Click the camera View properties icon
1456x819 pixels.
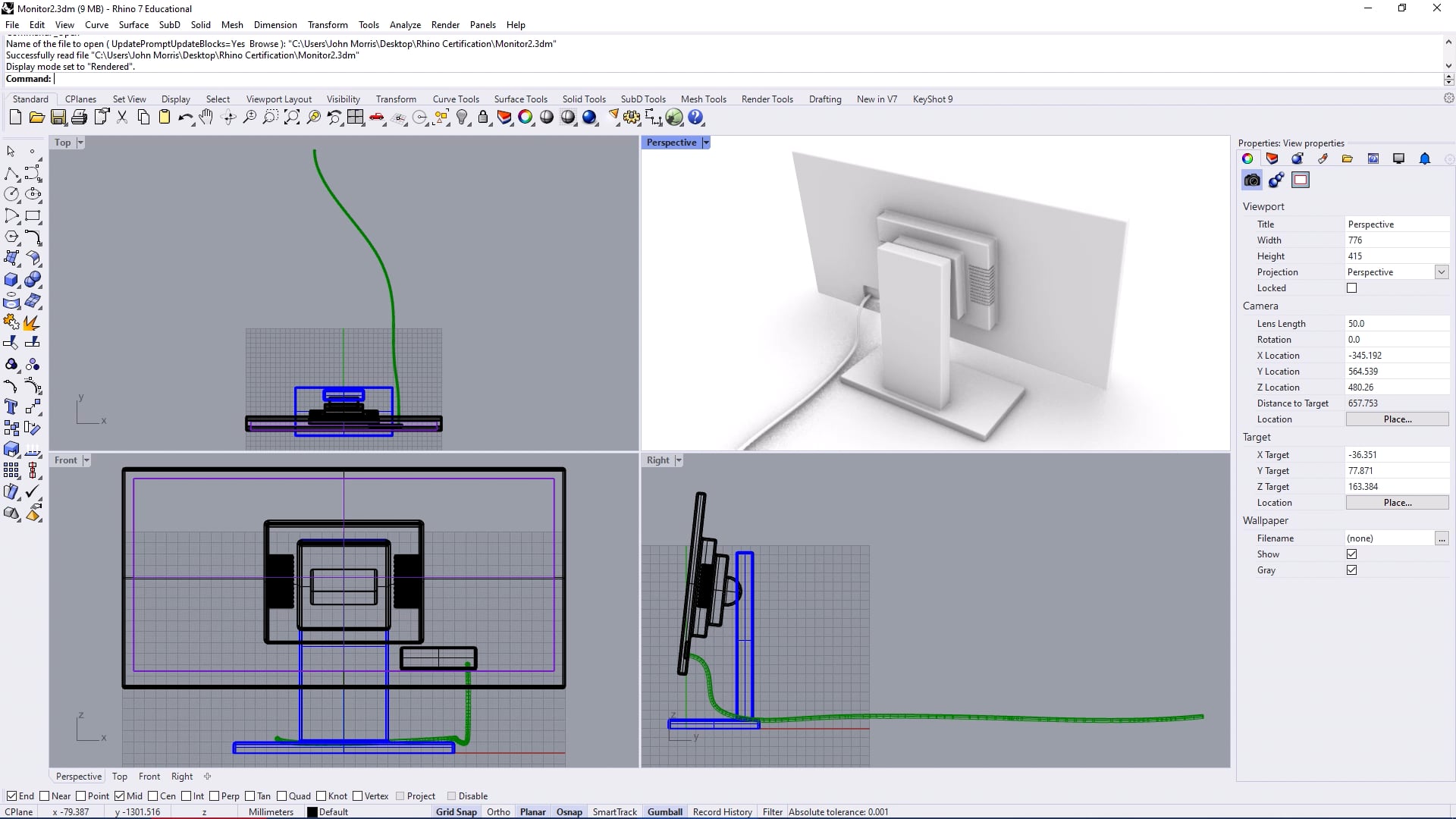tap(1252, 180)
